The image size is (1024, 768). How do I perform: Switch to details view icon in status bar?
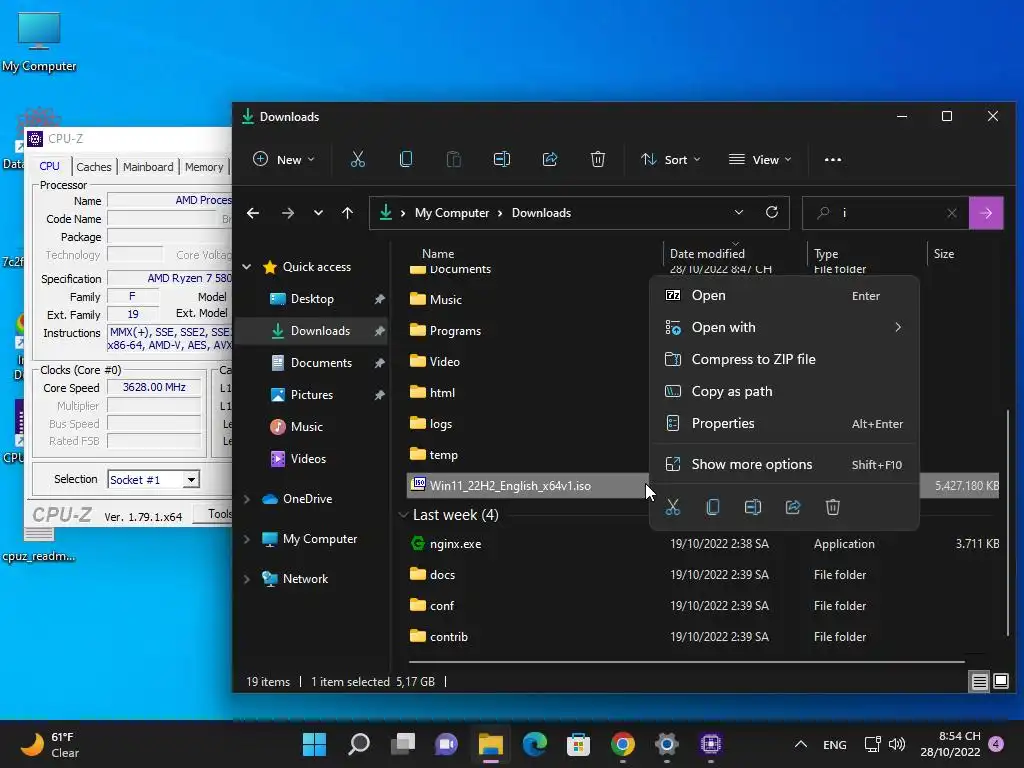[980, 682]
